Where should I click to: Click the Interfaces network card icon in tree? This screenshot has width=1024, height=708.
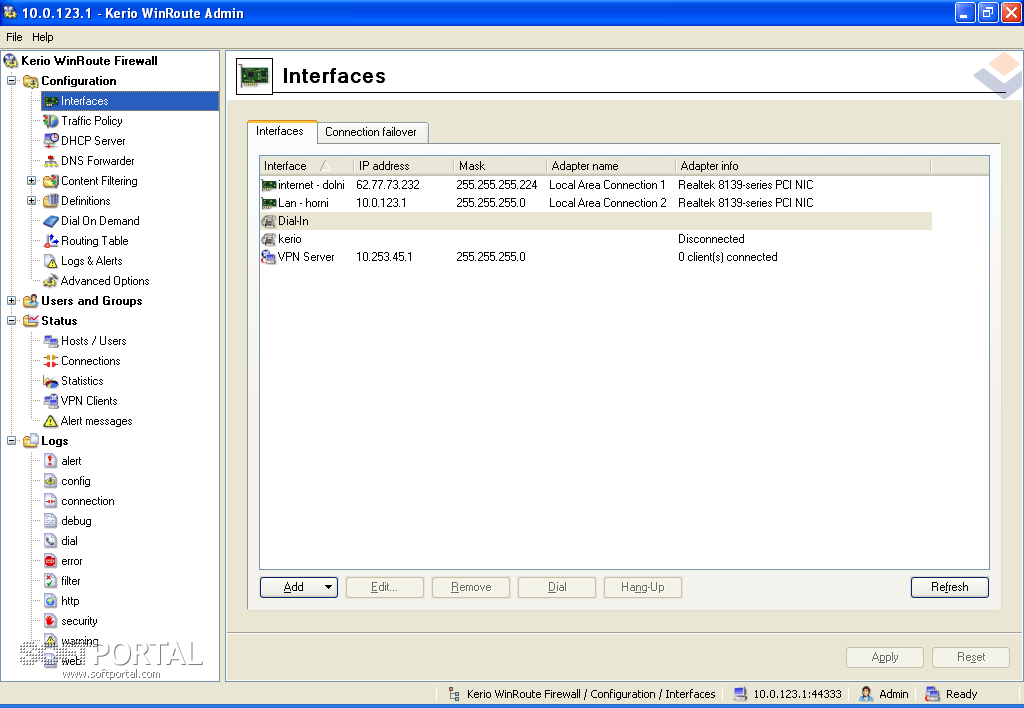click(51, 101)
